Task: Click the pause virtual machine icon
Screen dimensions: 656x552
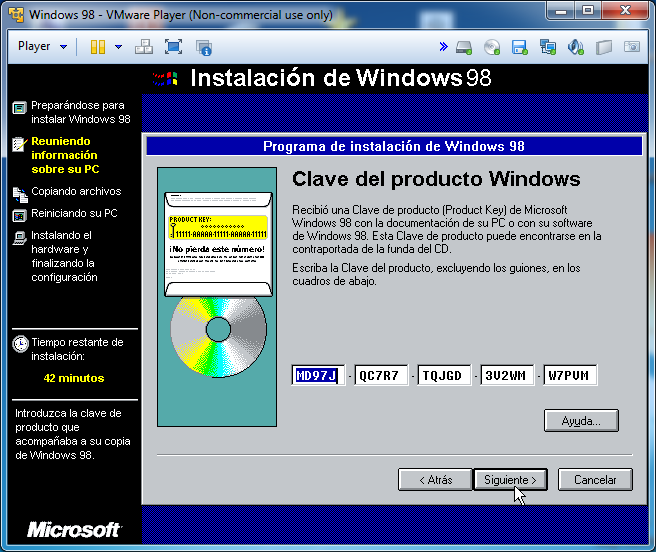Action: pos(98,47)
